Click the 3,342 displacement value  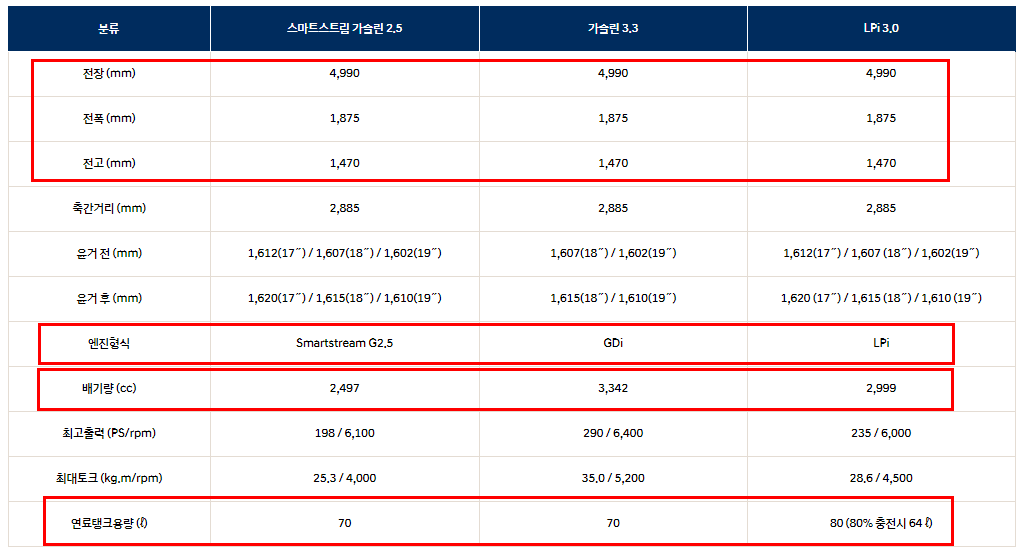(x=613, y=389)
